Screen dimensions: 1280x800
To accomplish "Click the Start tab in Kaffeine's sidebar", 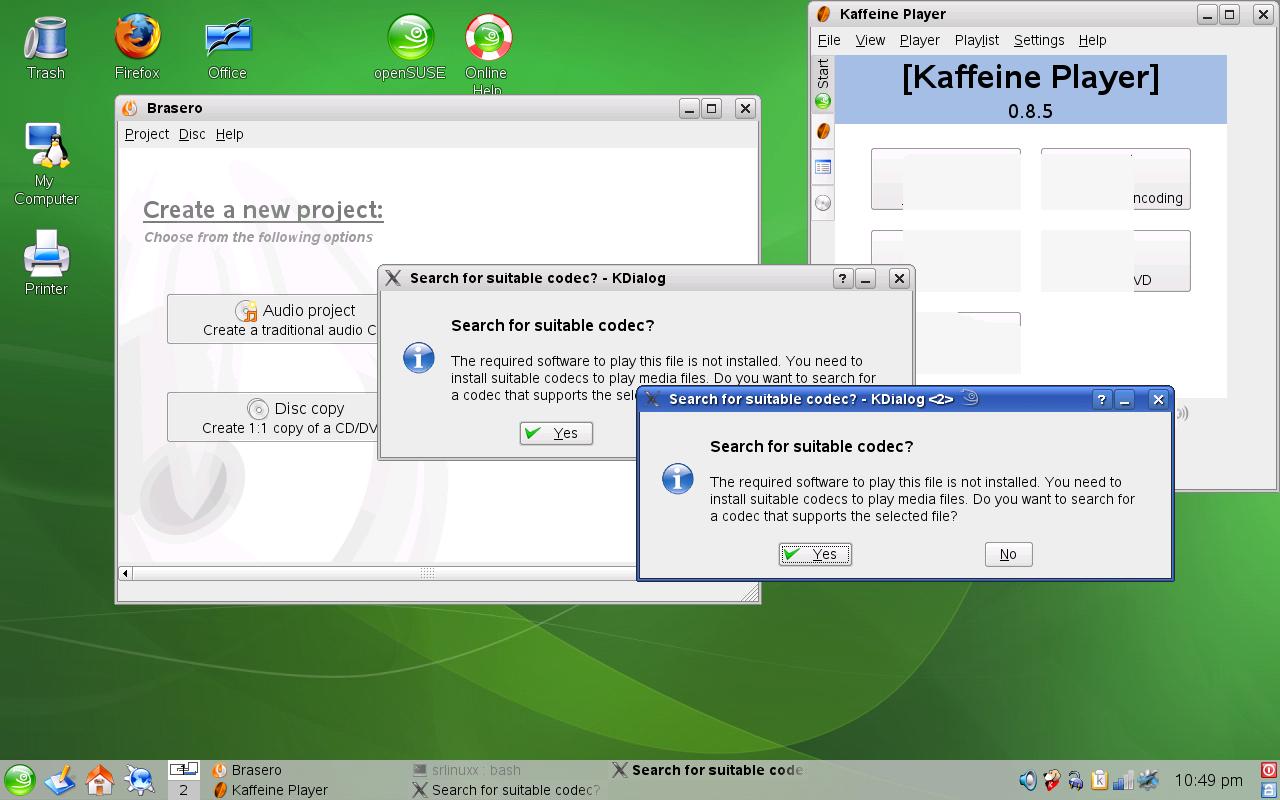I will point(823,84).
